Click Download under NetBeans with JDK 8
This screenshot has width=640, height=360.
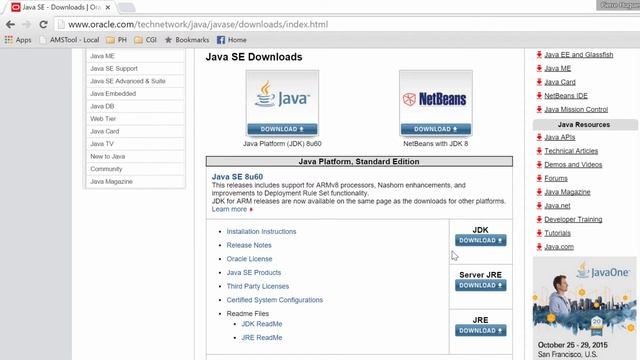tap(436, 129)
